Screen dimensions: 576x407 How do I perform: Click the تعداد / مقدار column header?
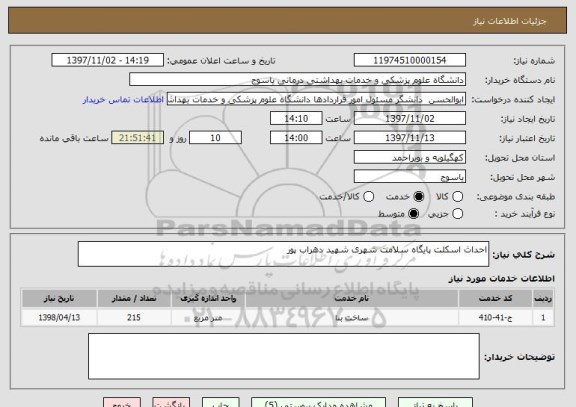point(134,298)
